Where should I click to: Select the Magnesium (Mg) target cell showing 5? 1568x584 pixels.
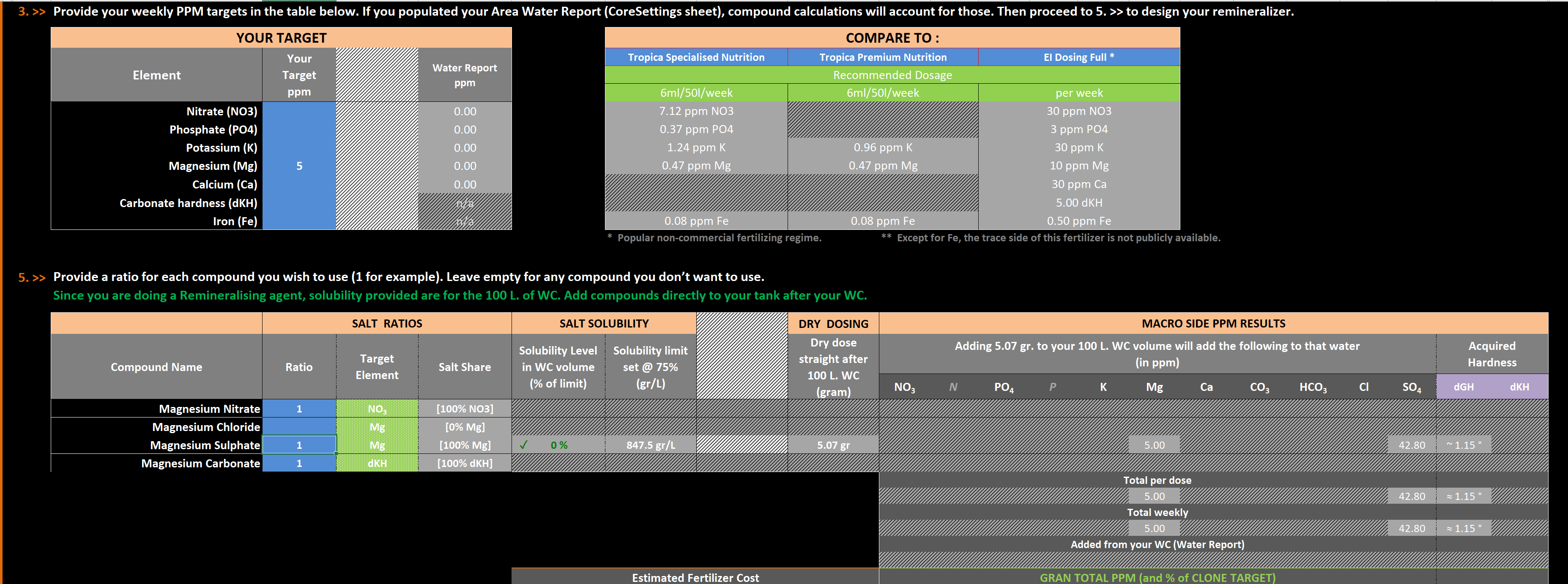click(x=299, y=166)
